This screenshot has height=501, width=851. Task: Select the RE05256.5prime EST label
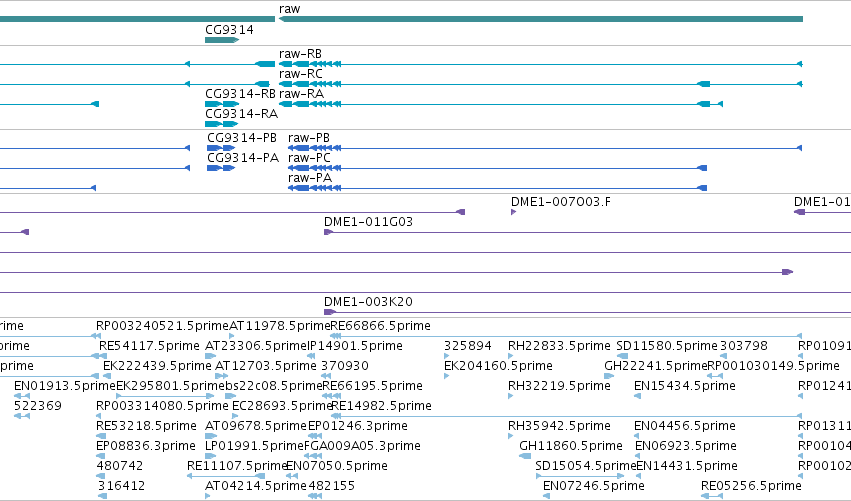pos(751,486)
